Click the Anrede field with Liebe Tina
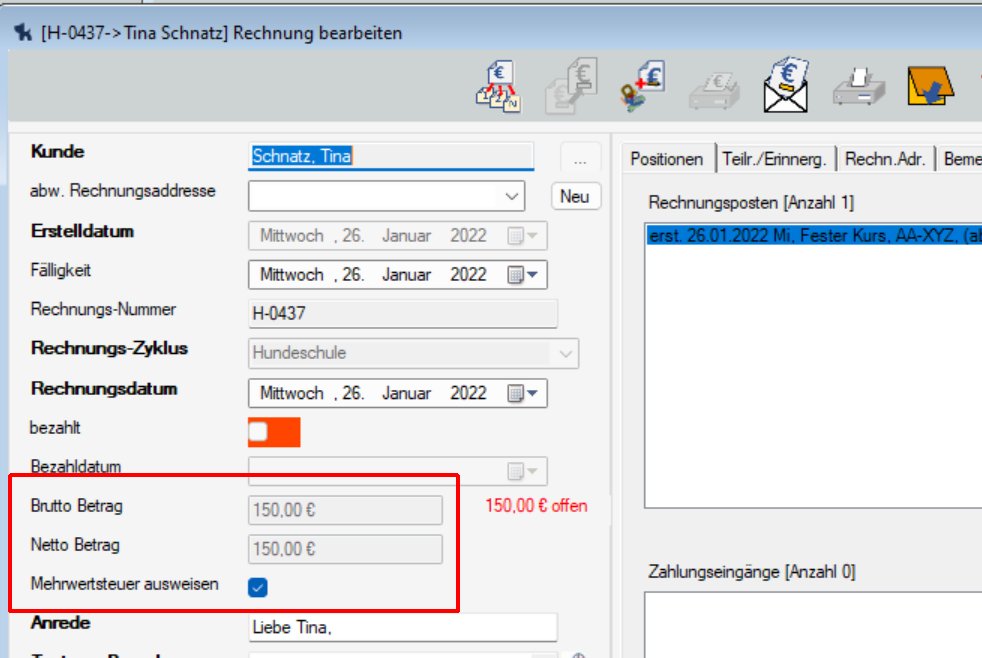The width and height of the screenshot is (982, 658). click(x=402, y=627)
